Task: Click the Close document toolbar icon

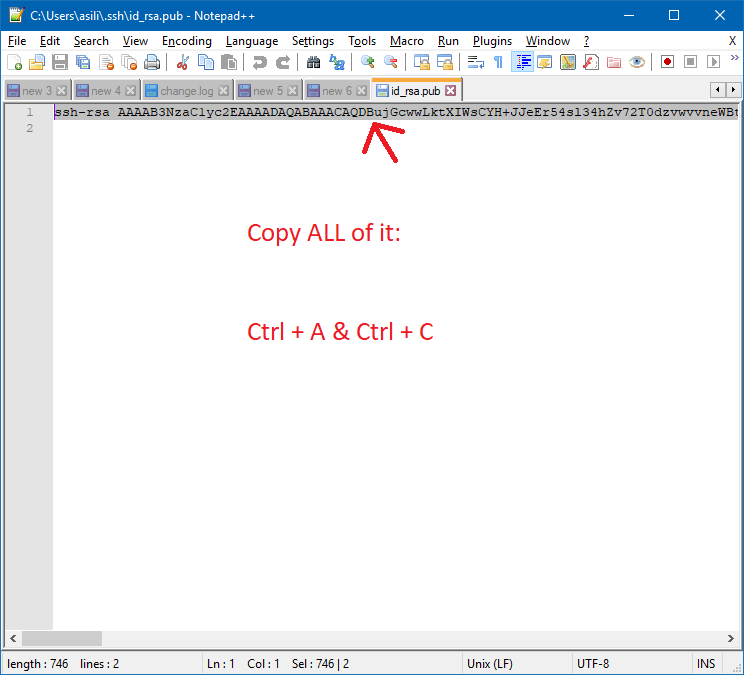Action: coord(106,62)
